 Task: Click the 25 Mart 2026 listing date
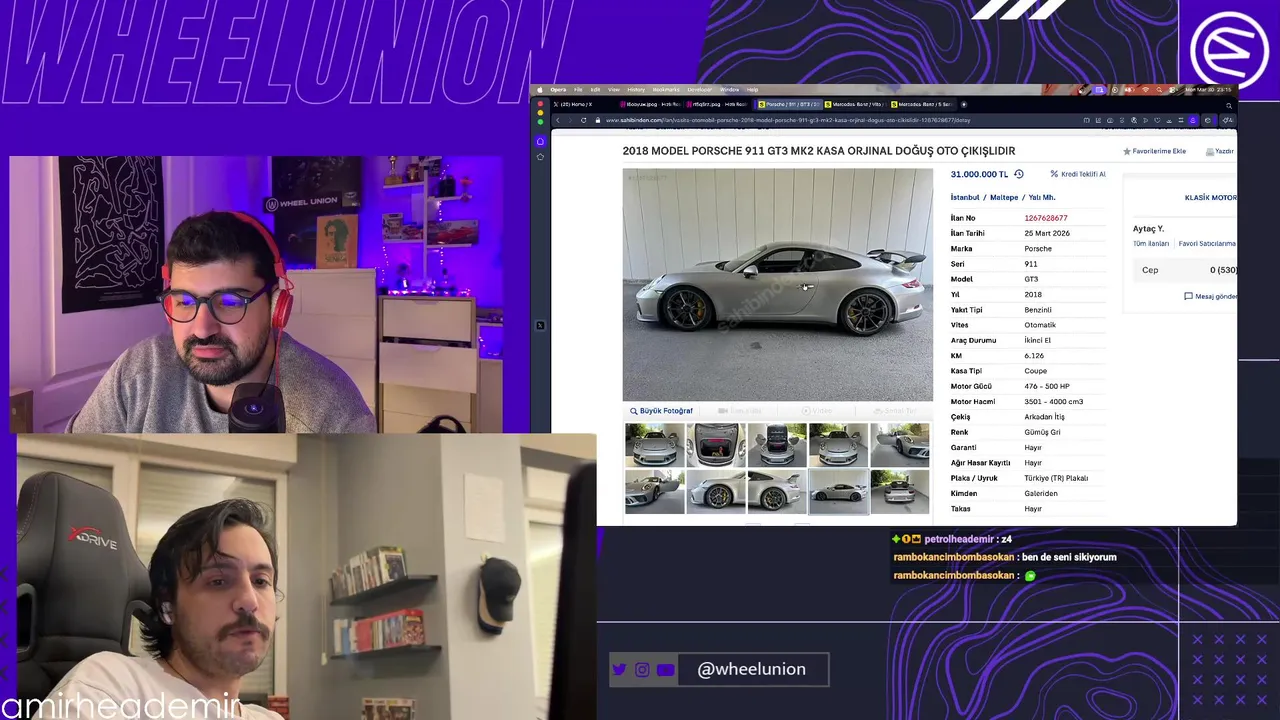point(1047,233)
